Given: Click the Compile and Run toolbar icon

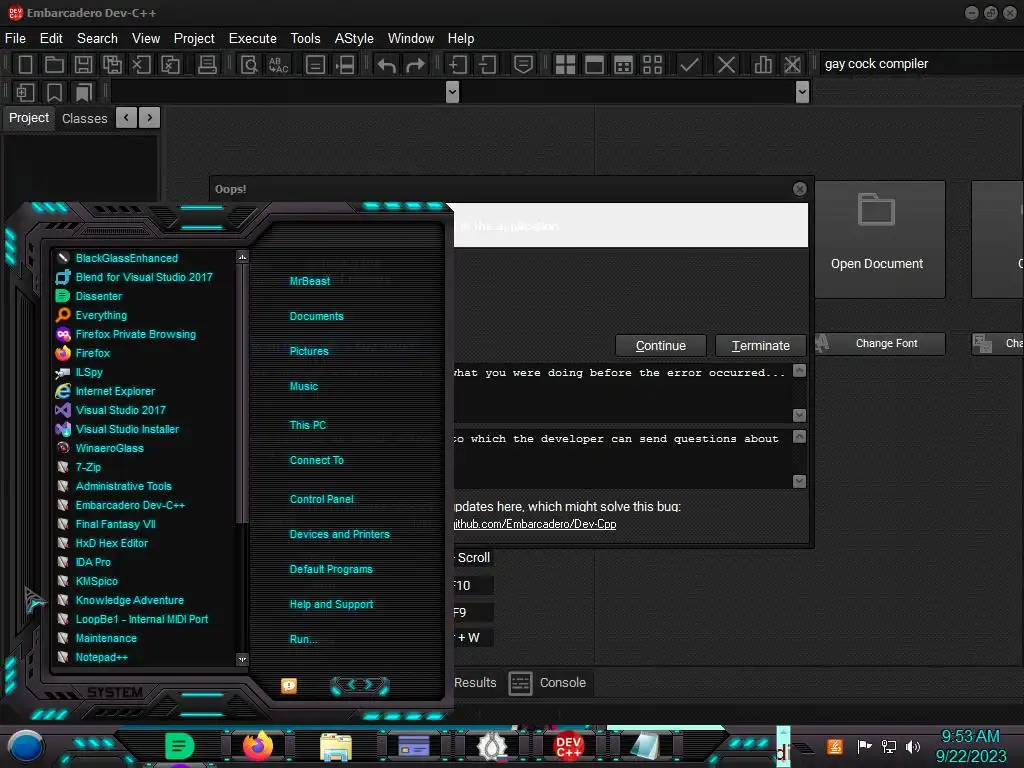Looking at the screenshot, I should pyautogui.click(x=624, y=64).
